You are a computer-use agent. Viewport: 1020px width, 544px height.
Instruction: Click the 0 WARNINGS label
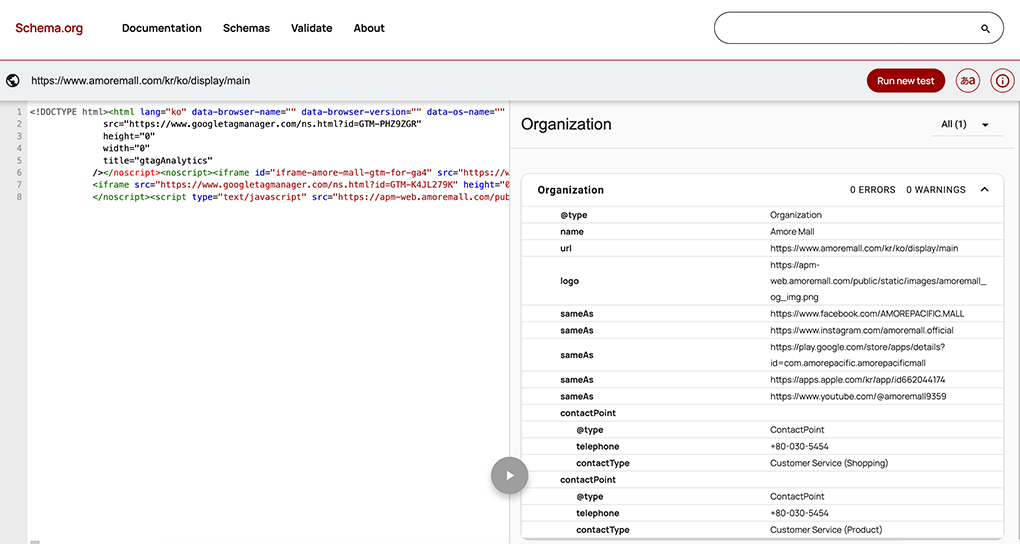[x=935, y=190]
